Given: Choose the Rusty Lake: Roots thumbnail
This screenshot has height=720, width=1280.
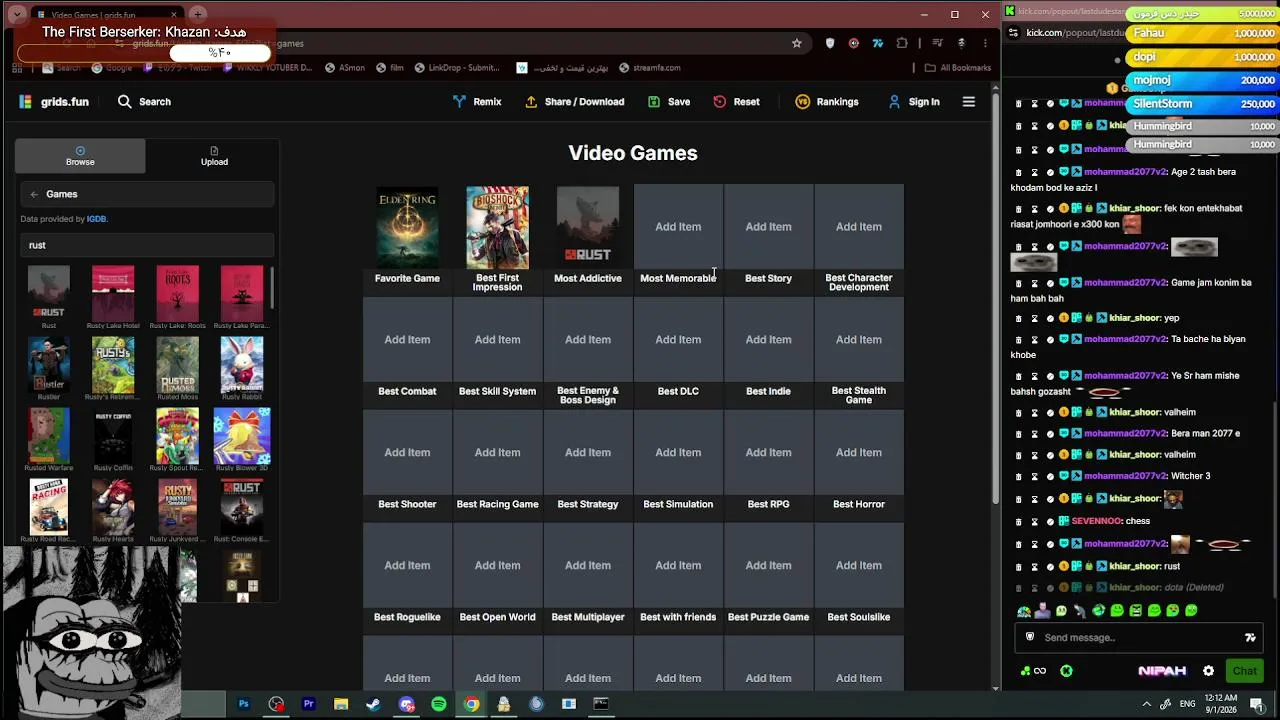Looking at the screenshot, I should pyautogui.click(x=177, y=294).
